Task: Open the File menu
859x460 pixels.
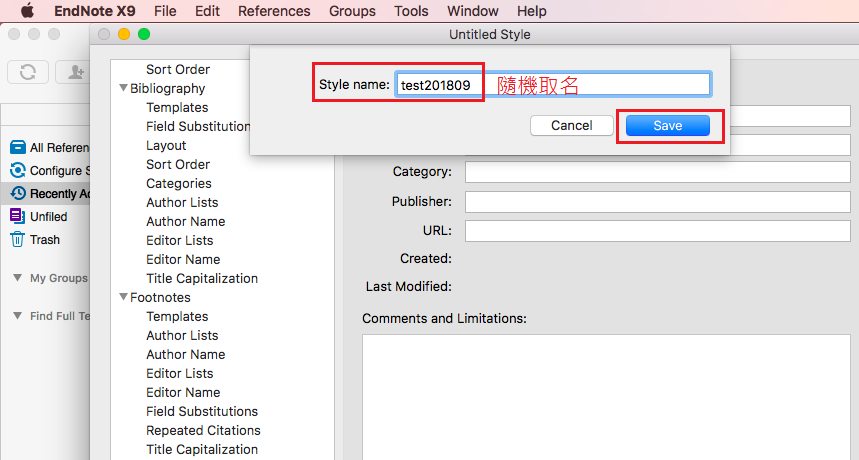Action: pos(165,11)
